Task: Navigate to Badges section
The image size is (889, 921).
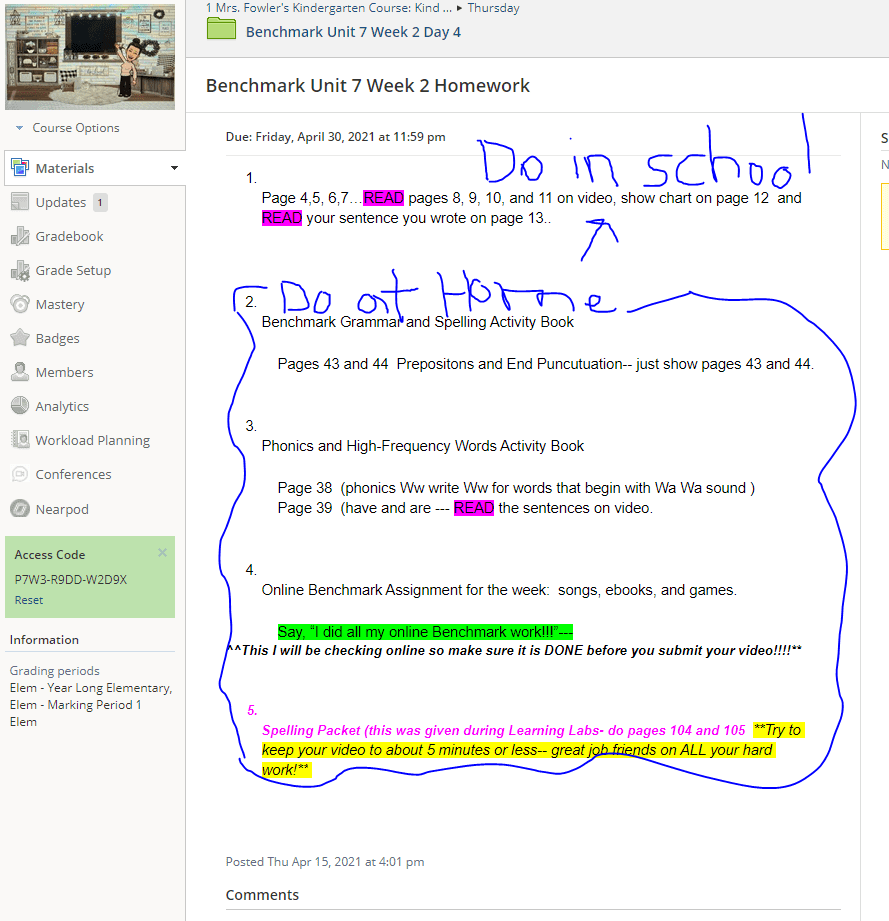Action: [57, 339]
